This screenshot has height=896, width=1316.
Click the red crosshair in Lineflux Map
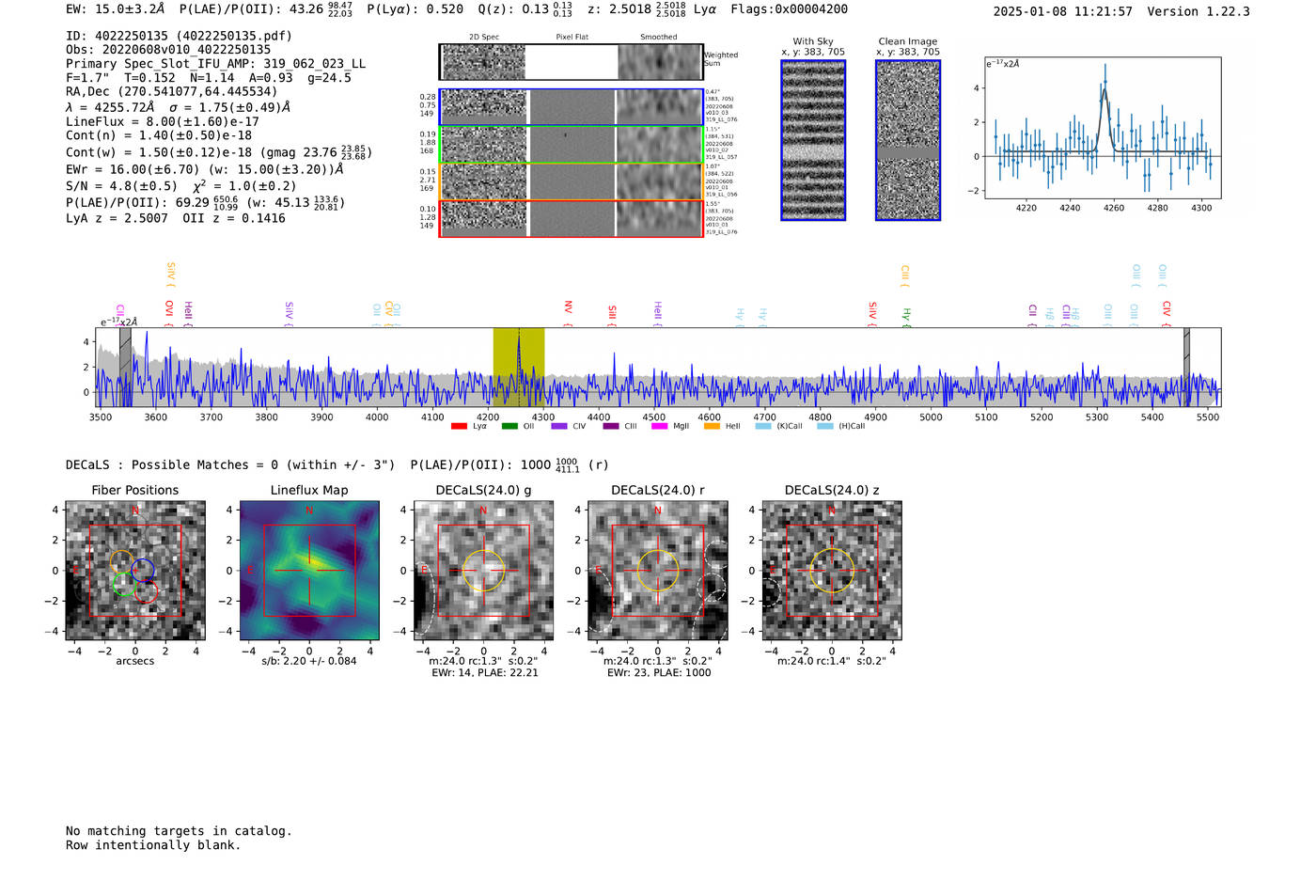[x=309, y=571]
